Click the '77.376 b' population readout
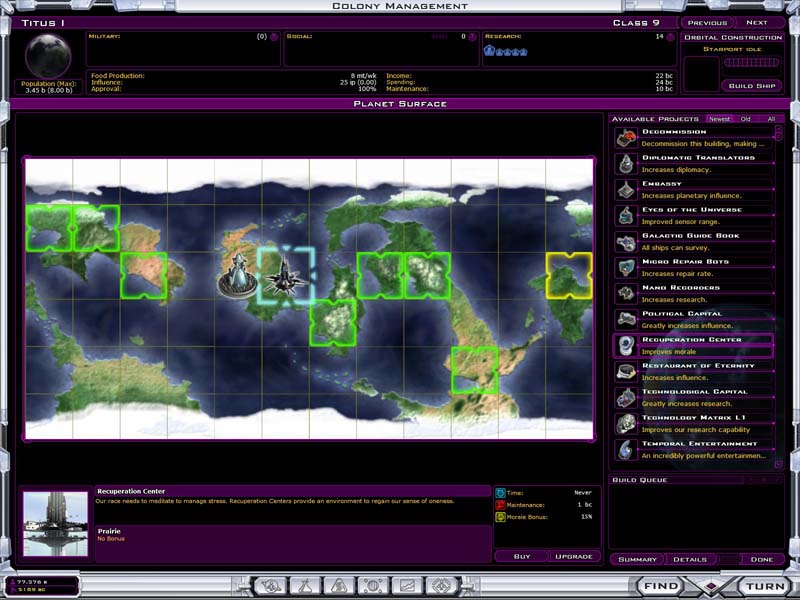 click(32, 582)
